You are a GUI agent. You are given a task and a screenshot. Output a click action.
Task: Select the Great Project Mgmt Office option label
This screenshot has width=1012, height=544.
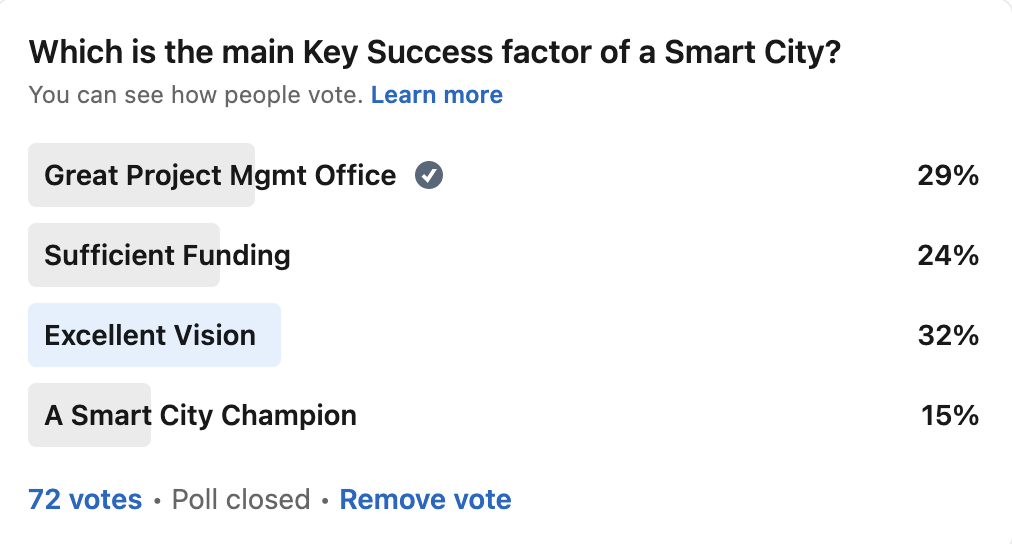coord(220,176)
